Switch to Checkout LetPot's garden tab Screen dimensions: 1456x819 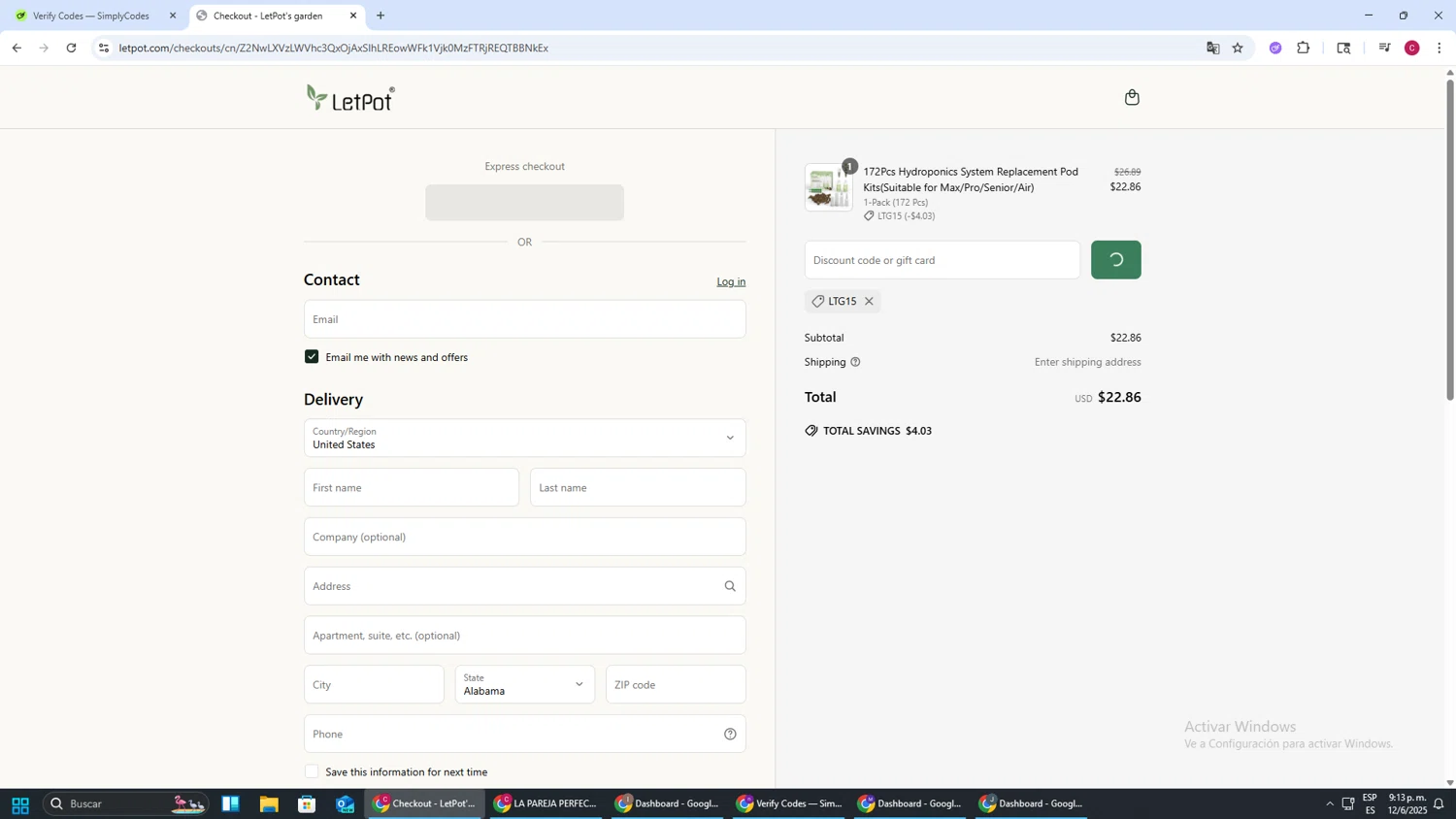(x=277, y=16)
